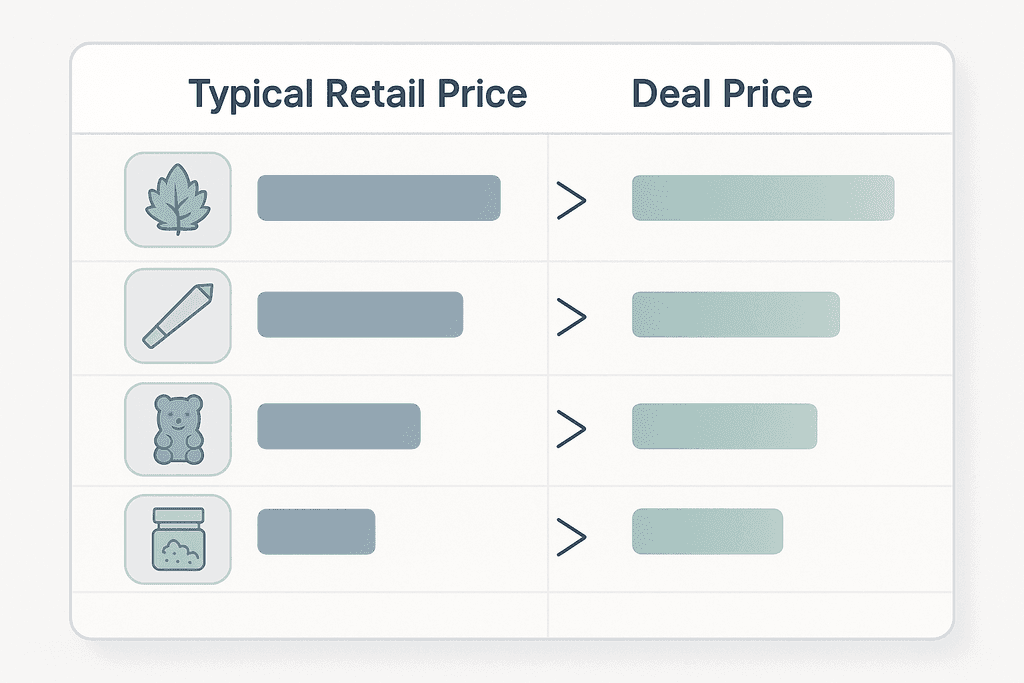
Task: Click the empty bottom row under Deal Price
Action: pos(750,614)
